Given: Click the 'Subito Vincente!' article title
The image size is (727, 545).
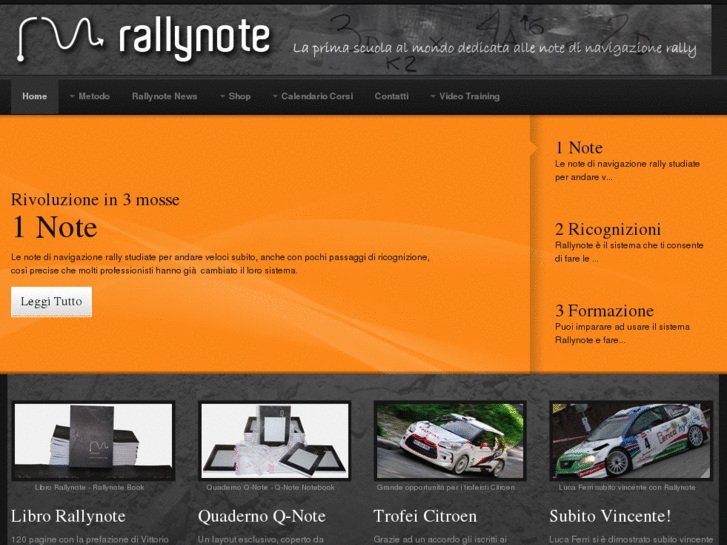Looking at the screenshot, I should point(610,516).
